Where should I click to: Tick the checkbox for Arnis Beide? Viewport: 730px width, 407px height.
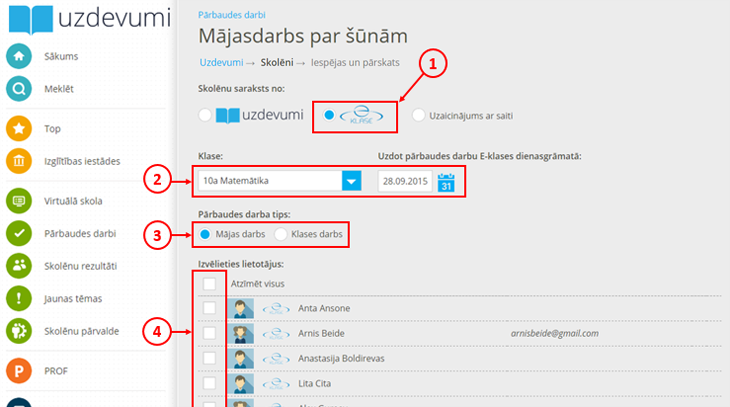click(210, 333)
